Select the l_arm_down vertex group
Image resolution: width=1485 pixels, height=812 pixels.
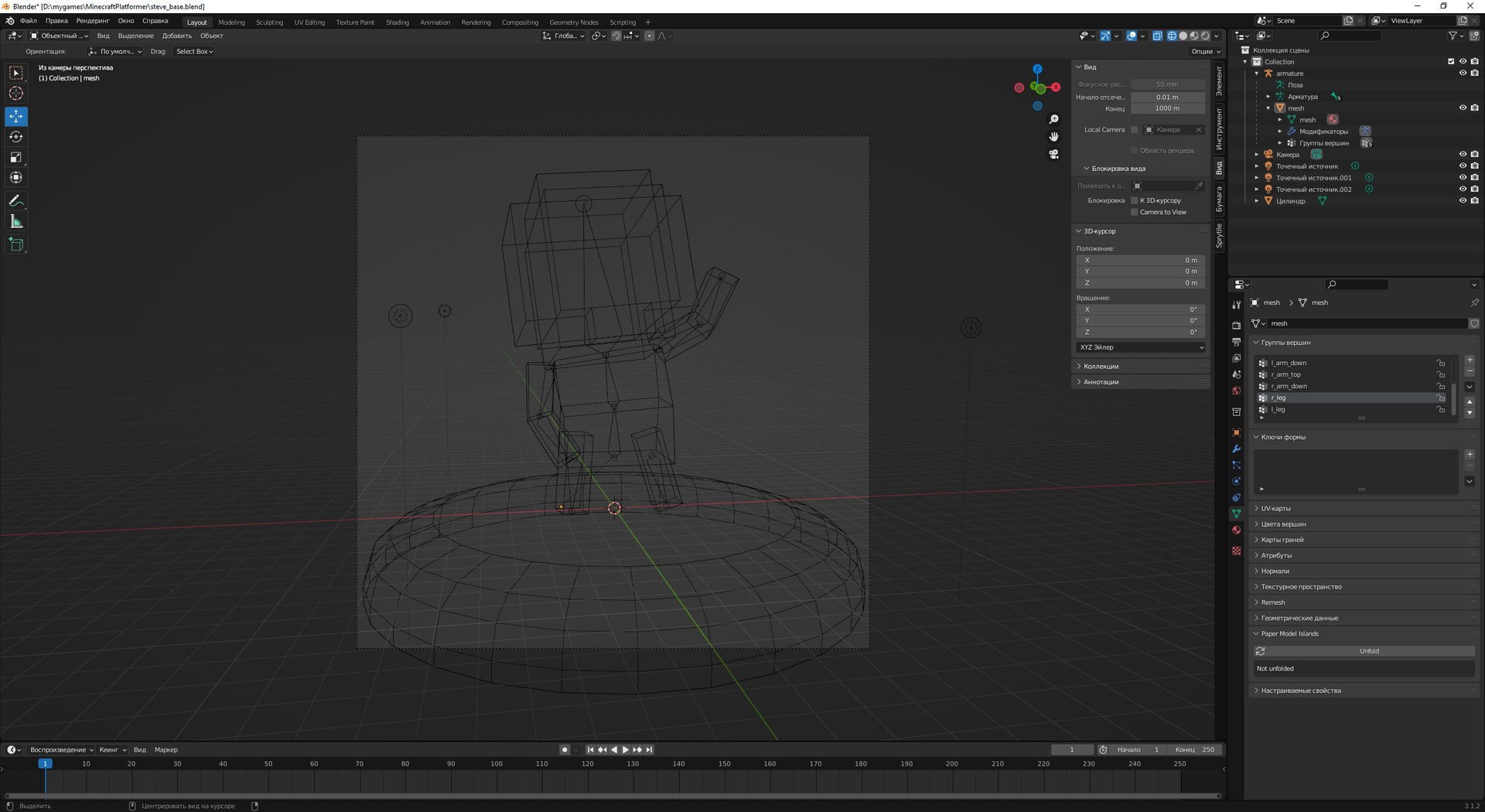point(1289,363)
